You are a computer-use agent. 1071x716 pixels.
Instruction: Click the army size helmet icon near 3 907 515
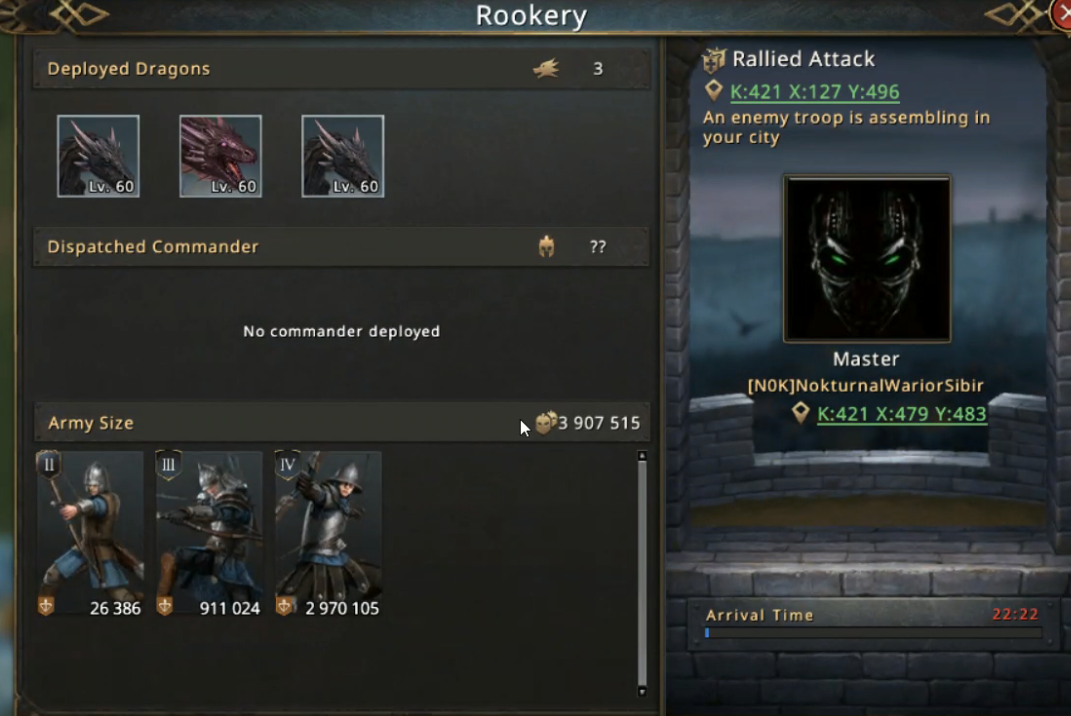click(x=545, y=422)
